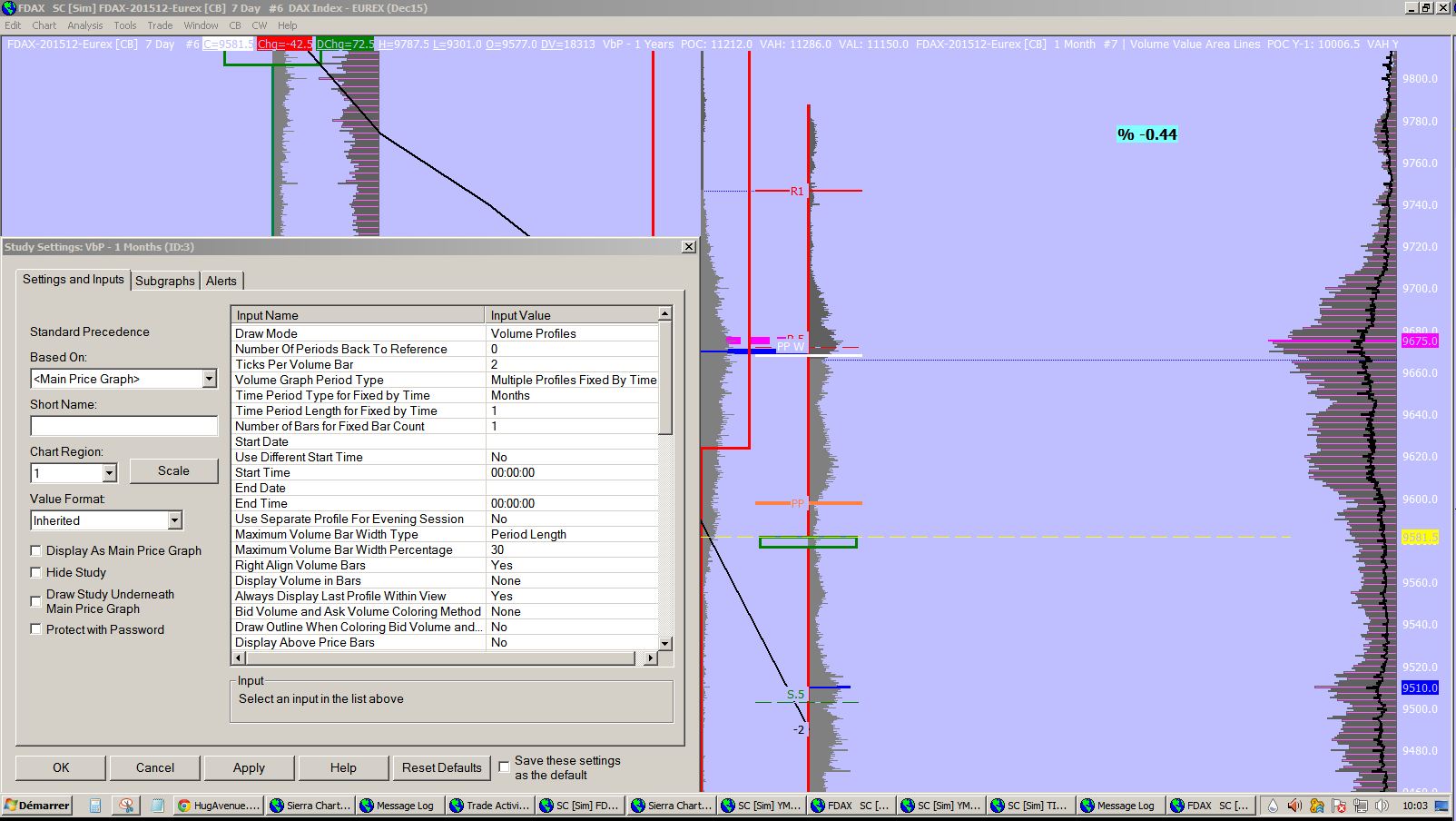
Task: Click the red speaker volume tray icon
Action: click(1294, 806)
